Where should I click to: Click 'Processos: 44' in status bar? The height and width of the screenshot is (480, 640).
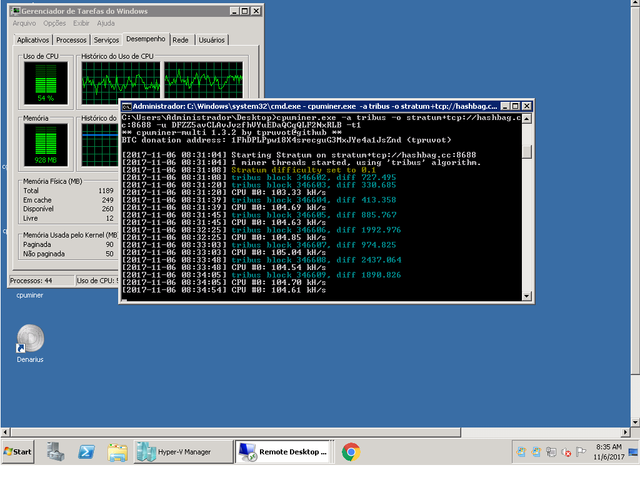click(x=31, y=281)
